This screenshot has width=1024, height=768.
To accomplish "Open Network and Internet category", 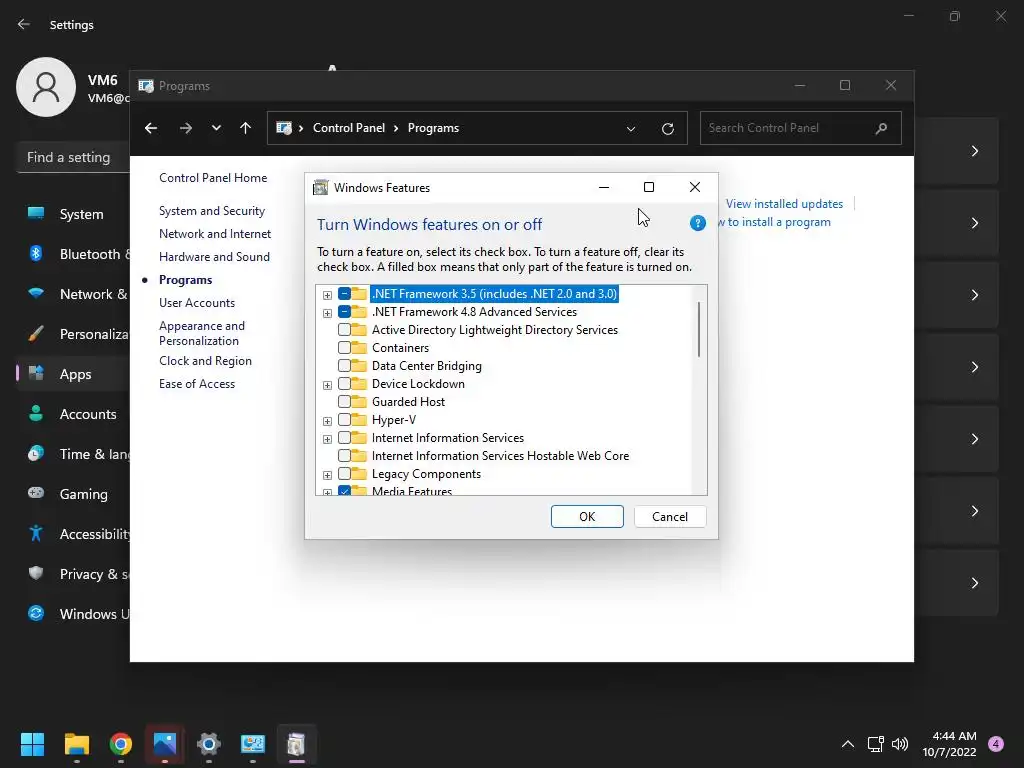I will pos(215,233).
